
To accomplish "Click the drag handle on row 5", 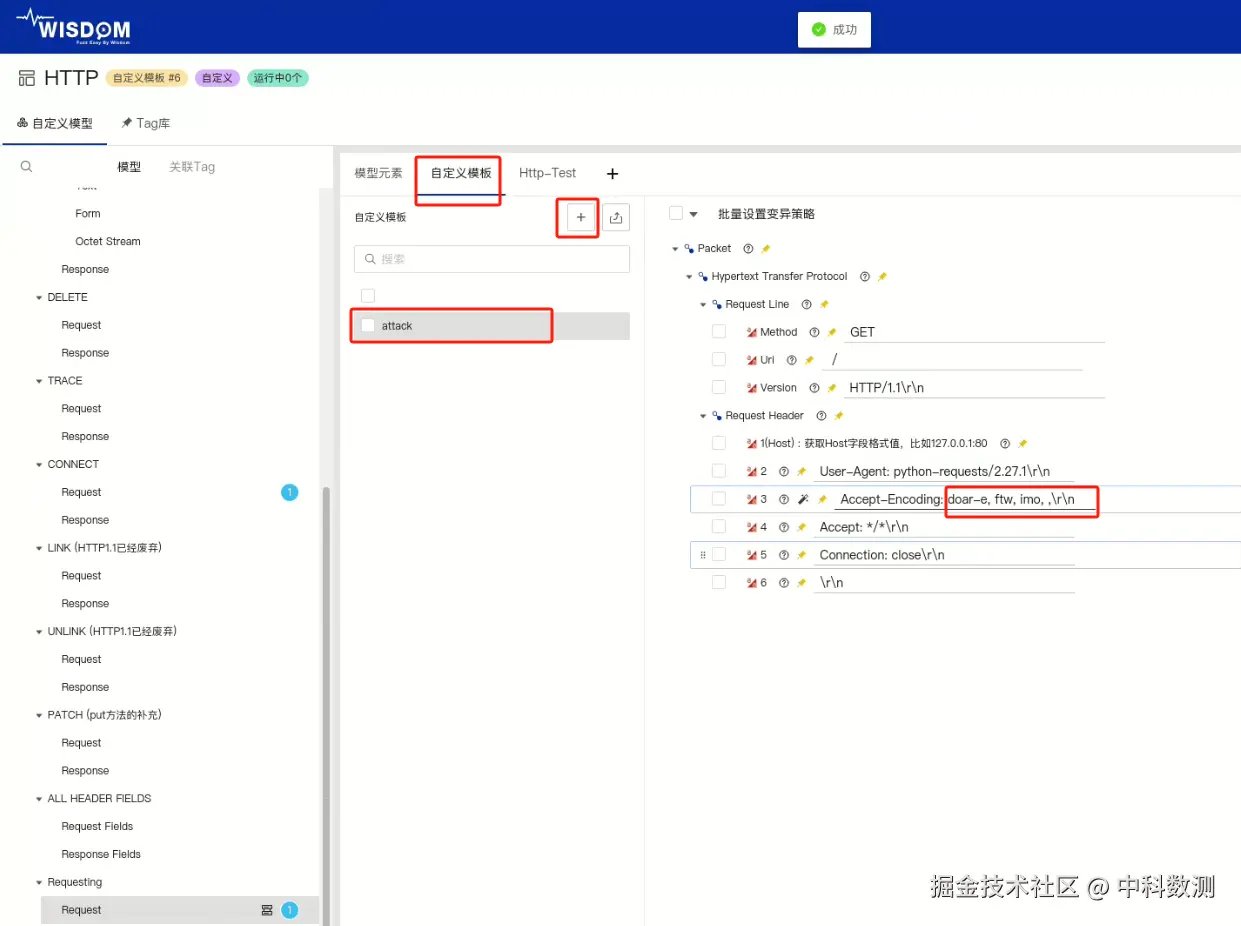I will 702,555.
